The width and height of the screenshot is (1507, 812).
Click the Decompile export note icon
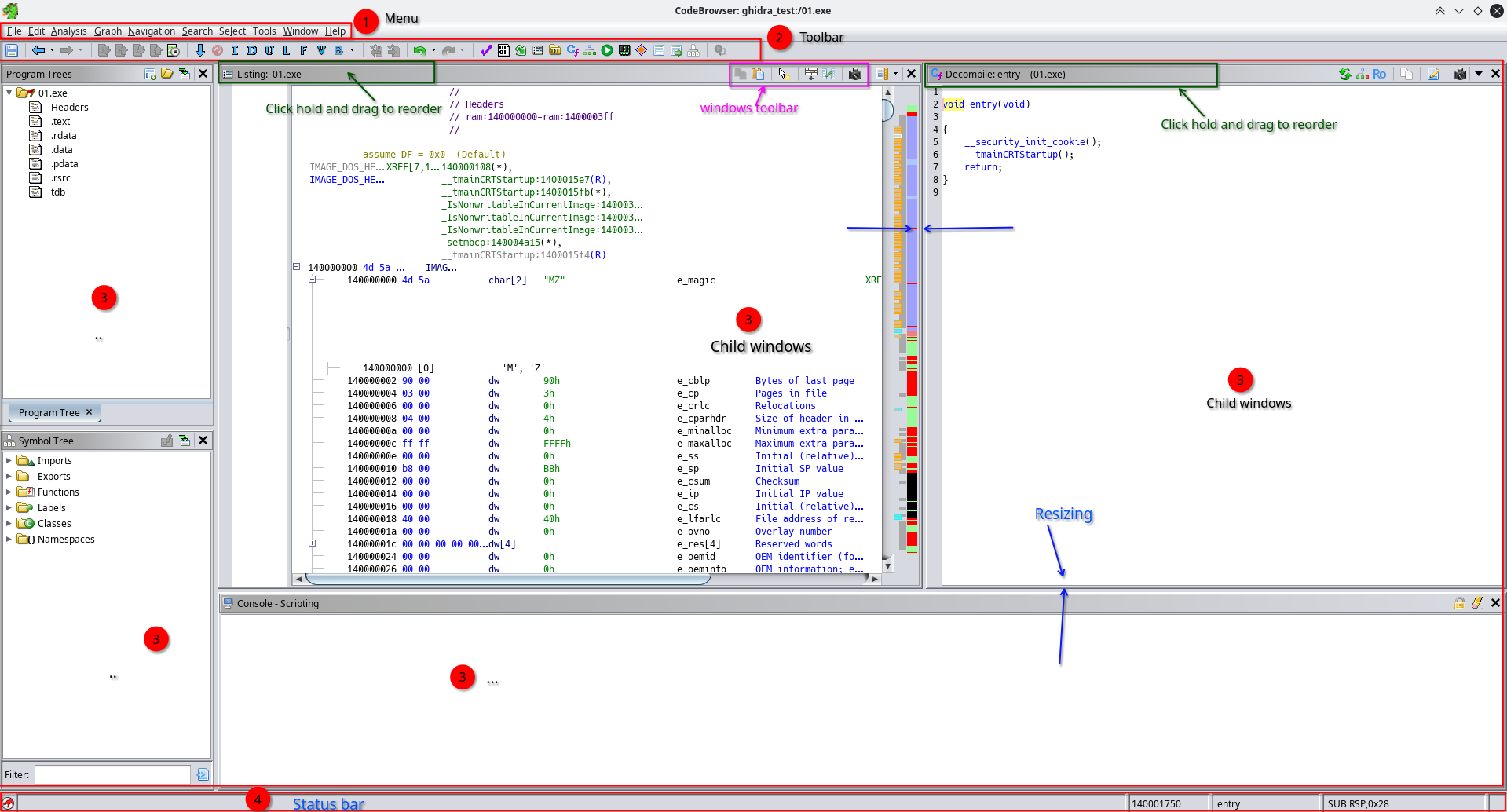tap(1433, 74)
